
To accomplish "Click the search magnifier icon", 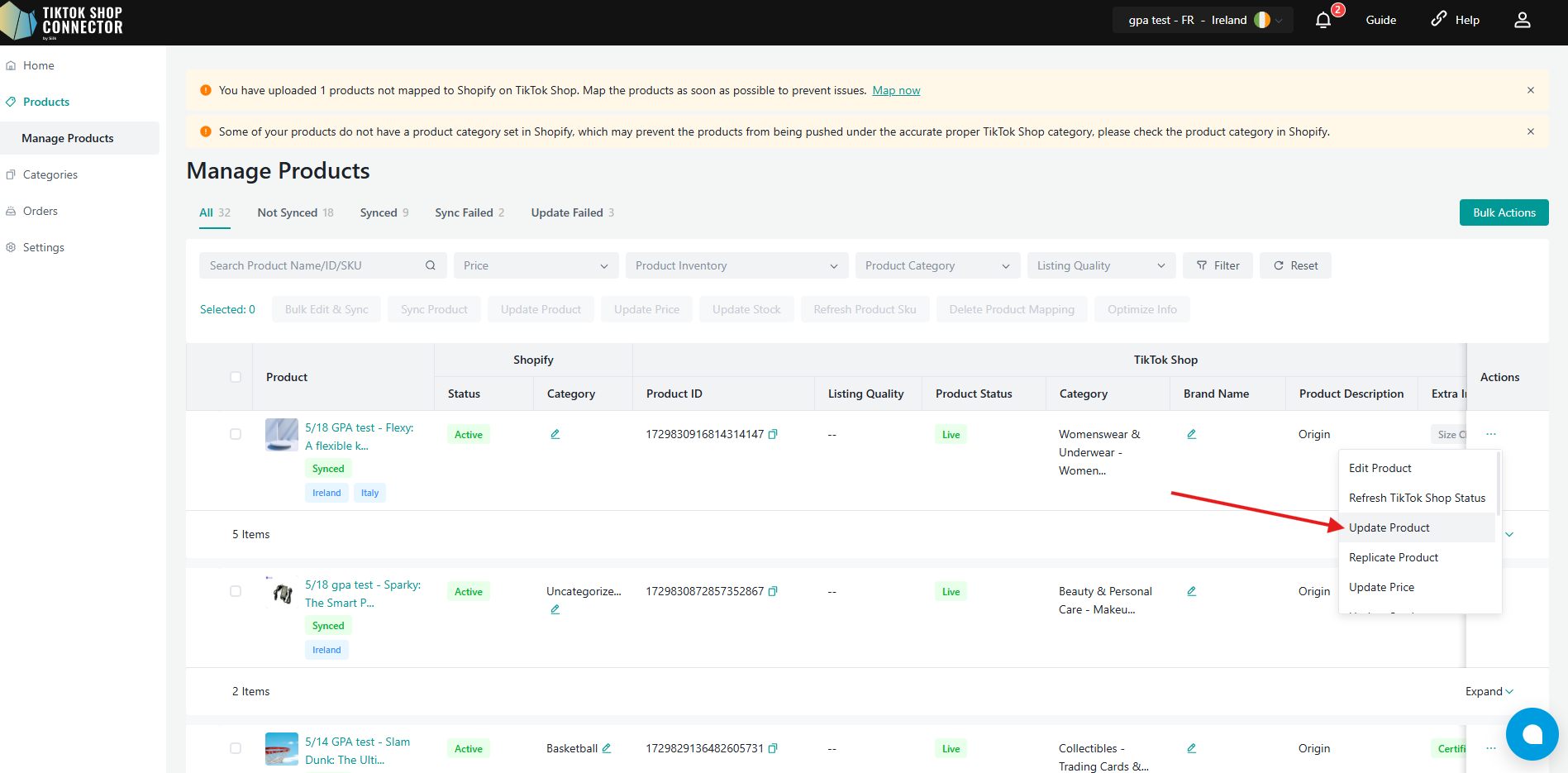I will [x=431, y=265].
